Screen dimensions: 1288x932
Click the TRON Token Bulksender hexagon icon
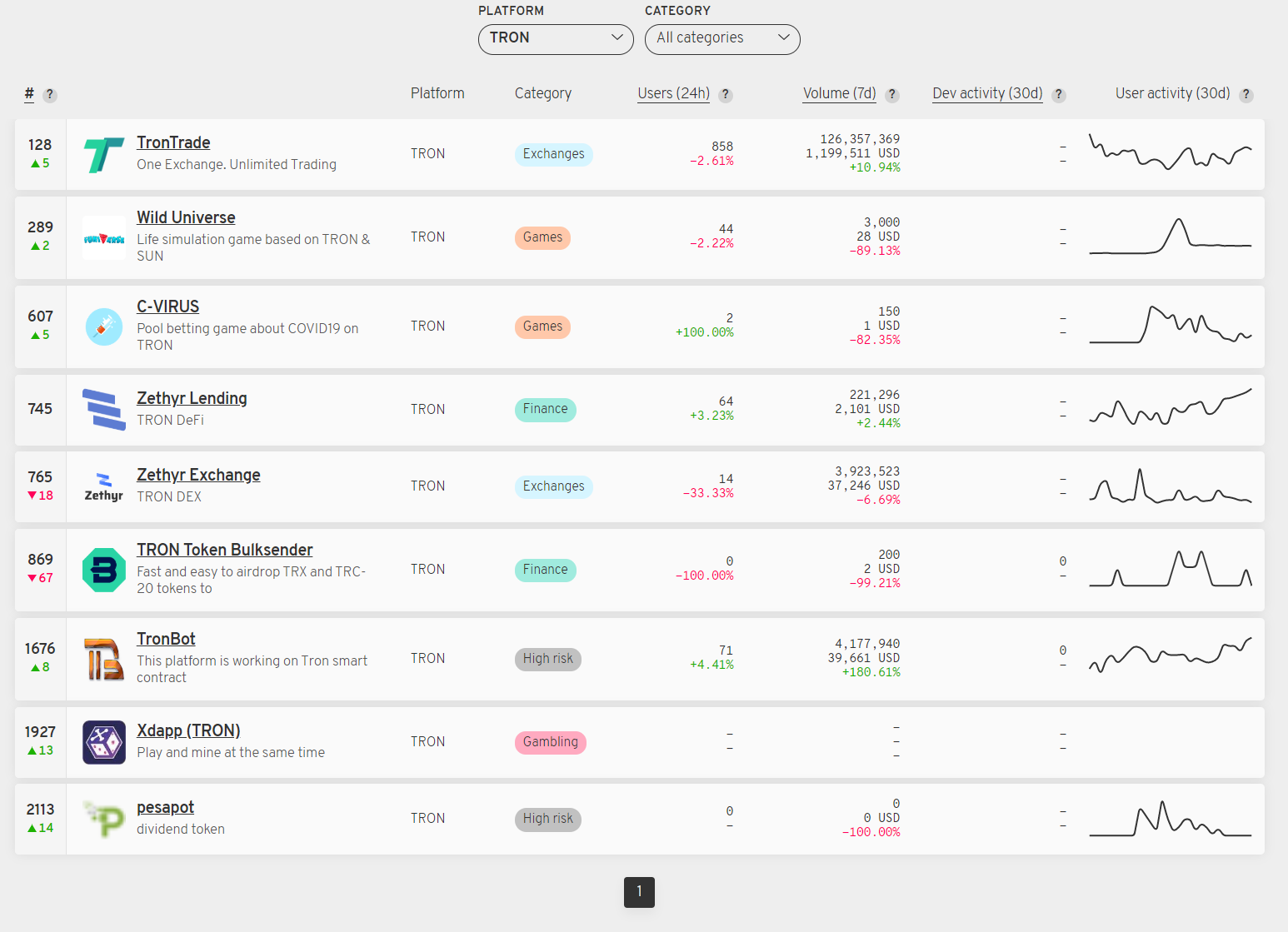(103, 570)
